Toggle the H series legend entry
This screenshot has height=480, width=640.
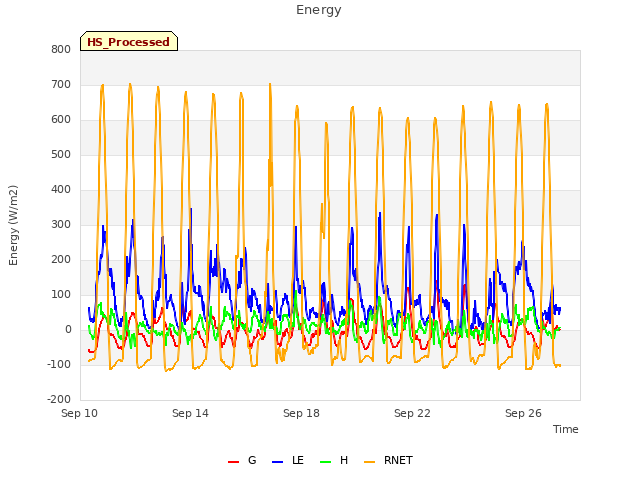(334, 461)
